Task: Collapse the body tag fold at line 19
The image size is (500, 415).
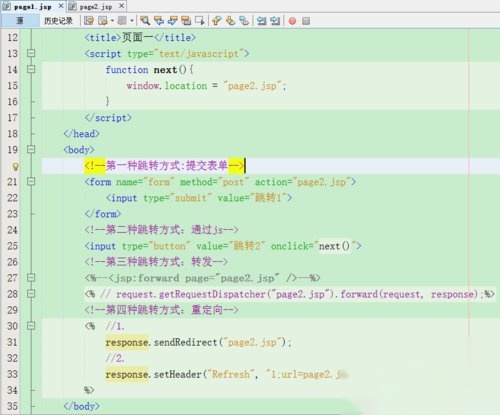Action: (x=31, y=149)
